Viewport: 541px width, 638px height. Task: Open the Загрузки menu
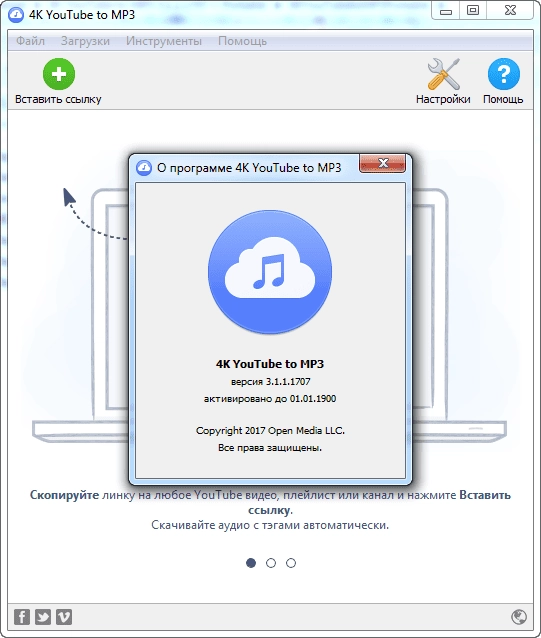(85, 41)
